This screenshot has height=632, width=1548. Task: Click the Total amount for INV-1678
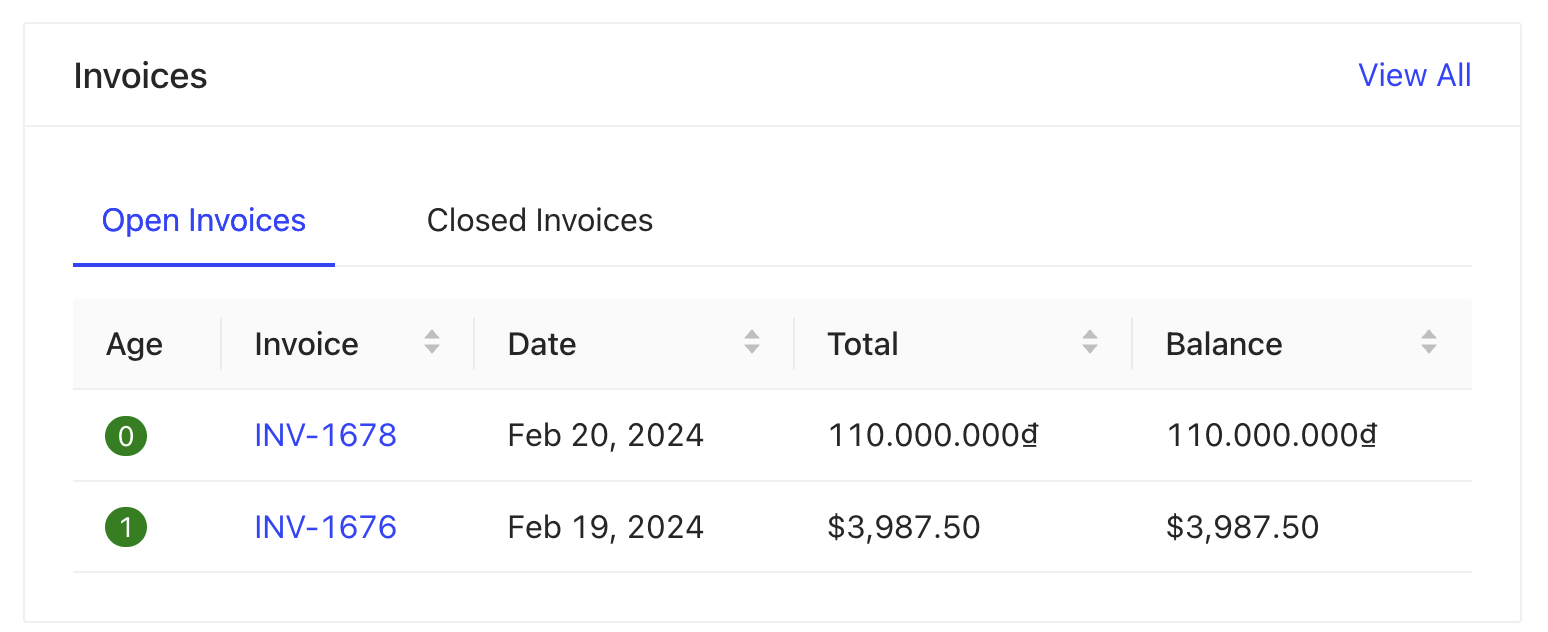932,435
